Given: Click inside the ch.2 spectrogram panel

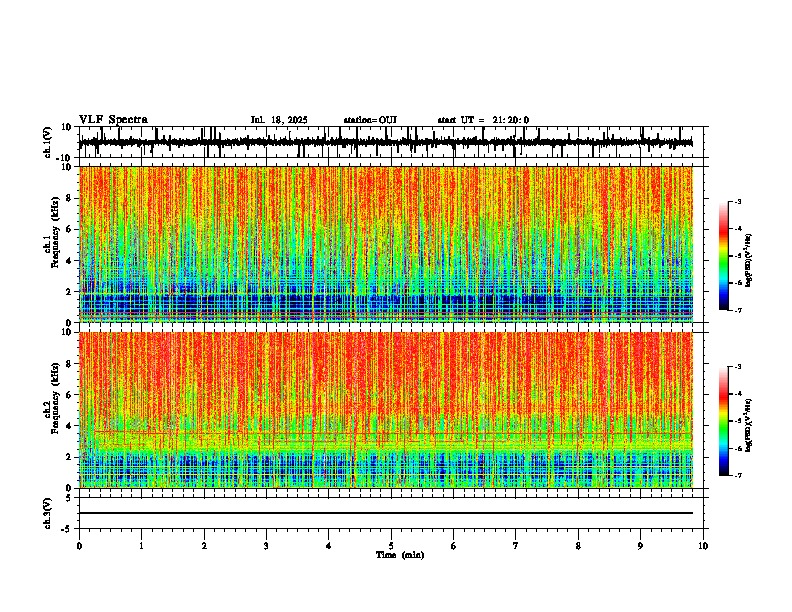Looking at the screenshot, I should 386,410.
